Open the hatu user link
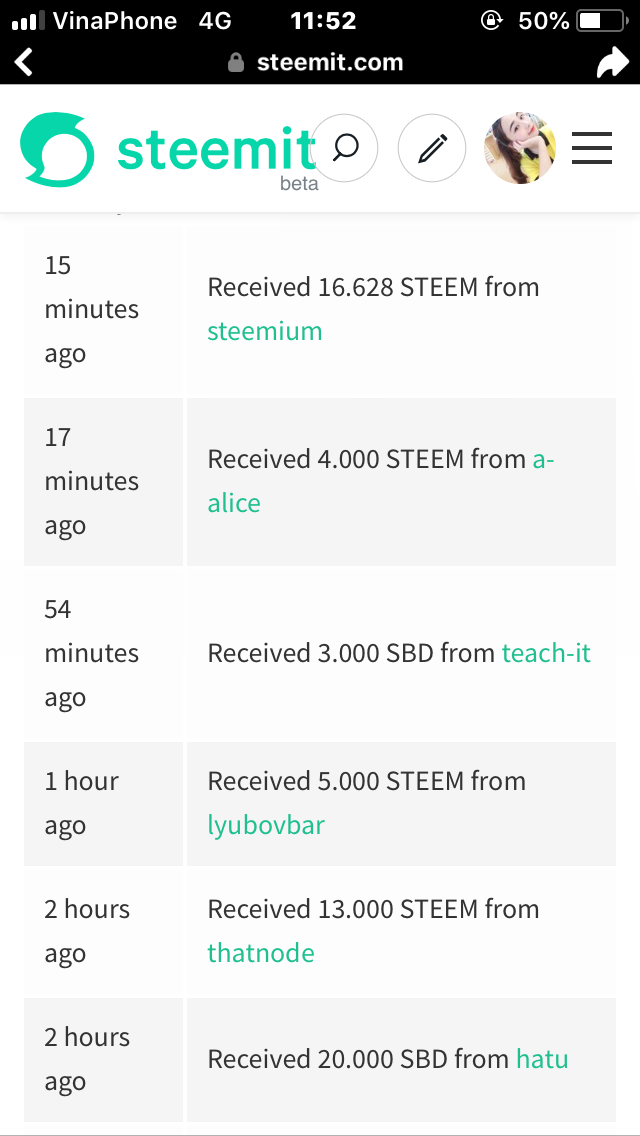The image size is (640, 1136). (x=542, y=1059)
